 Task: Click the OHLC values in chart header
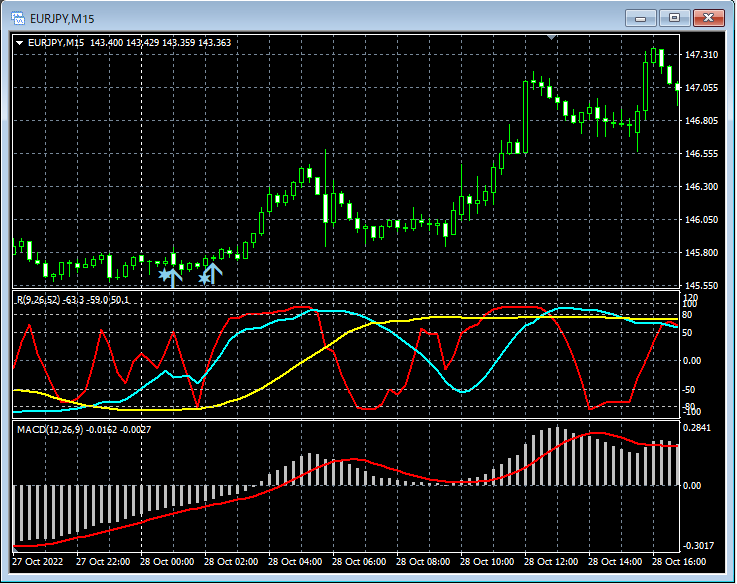(160, 43)
